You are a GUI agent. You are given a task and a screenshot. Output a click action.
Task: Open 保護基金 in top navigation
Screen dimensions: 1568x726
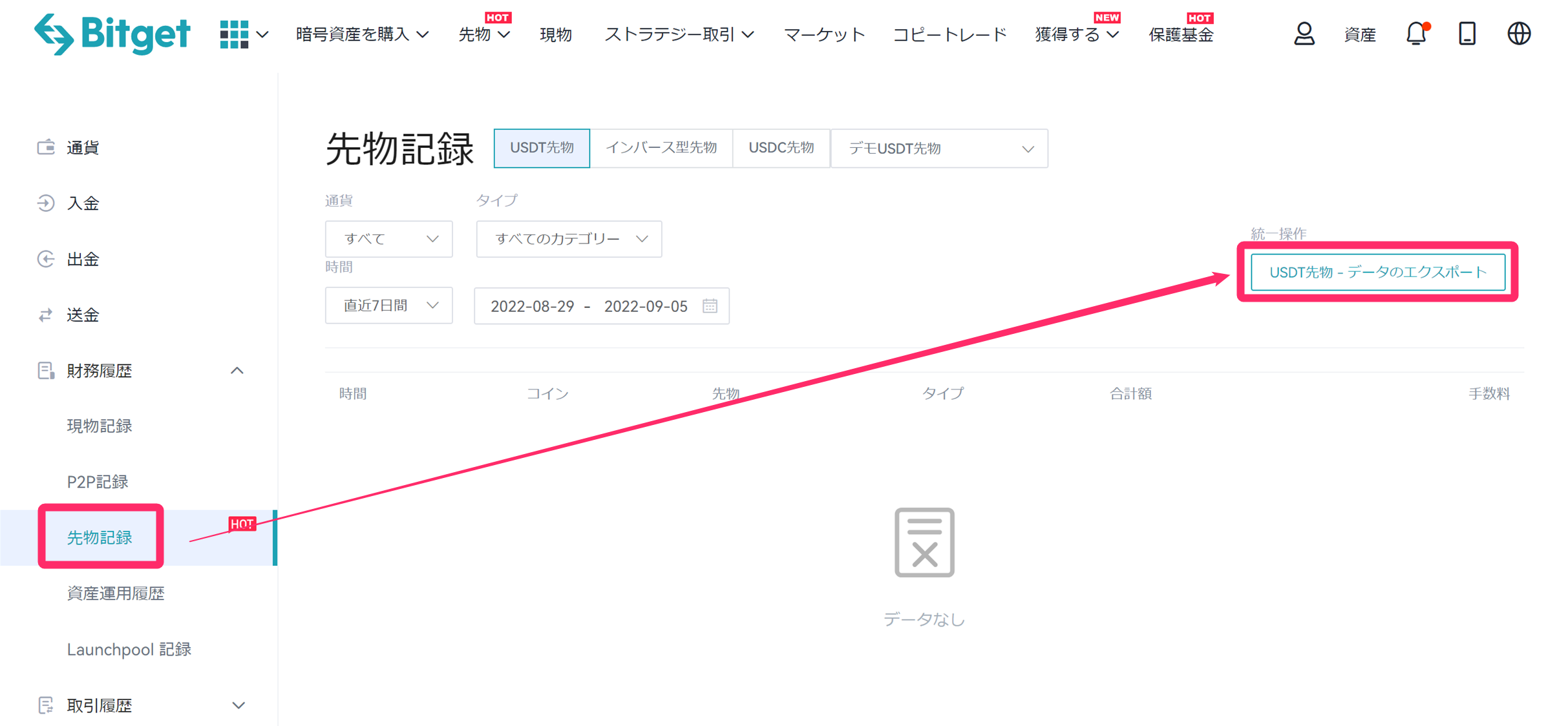(x=1181, y=34)
